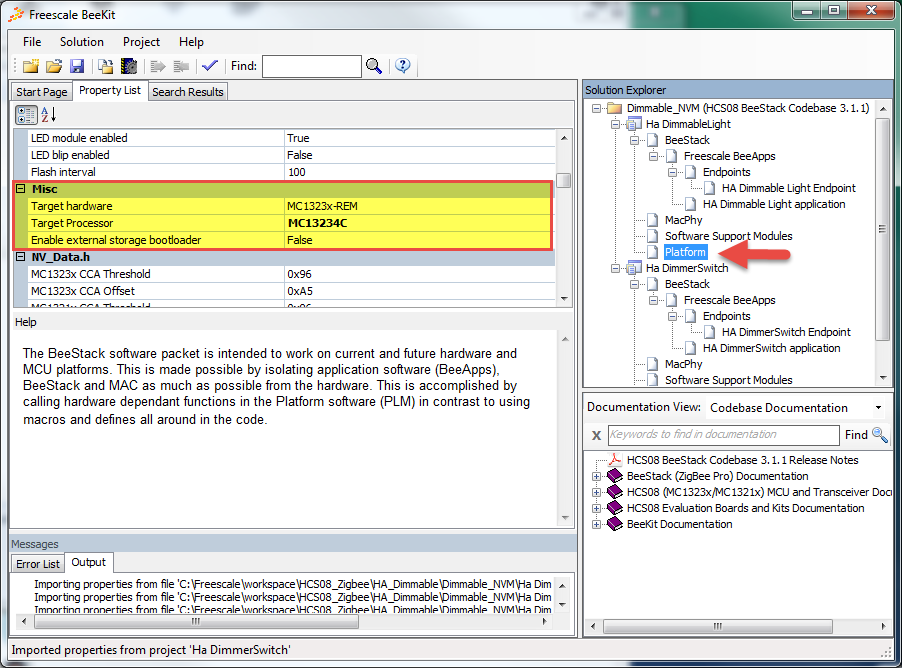The height and width of the screenshot is (668, 902).
Task: Click the Find text button in documentation panel
Action: point(856,435)
